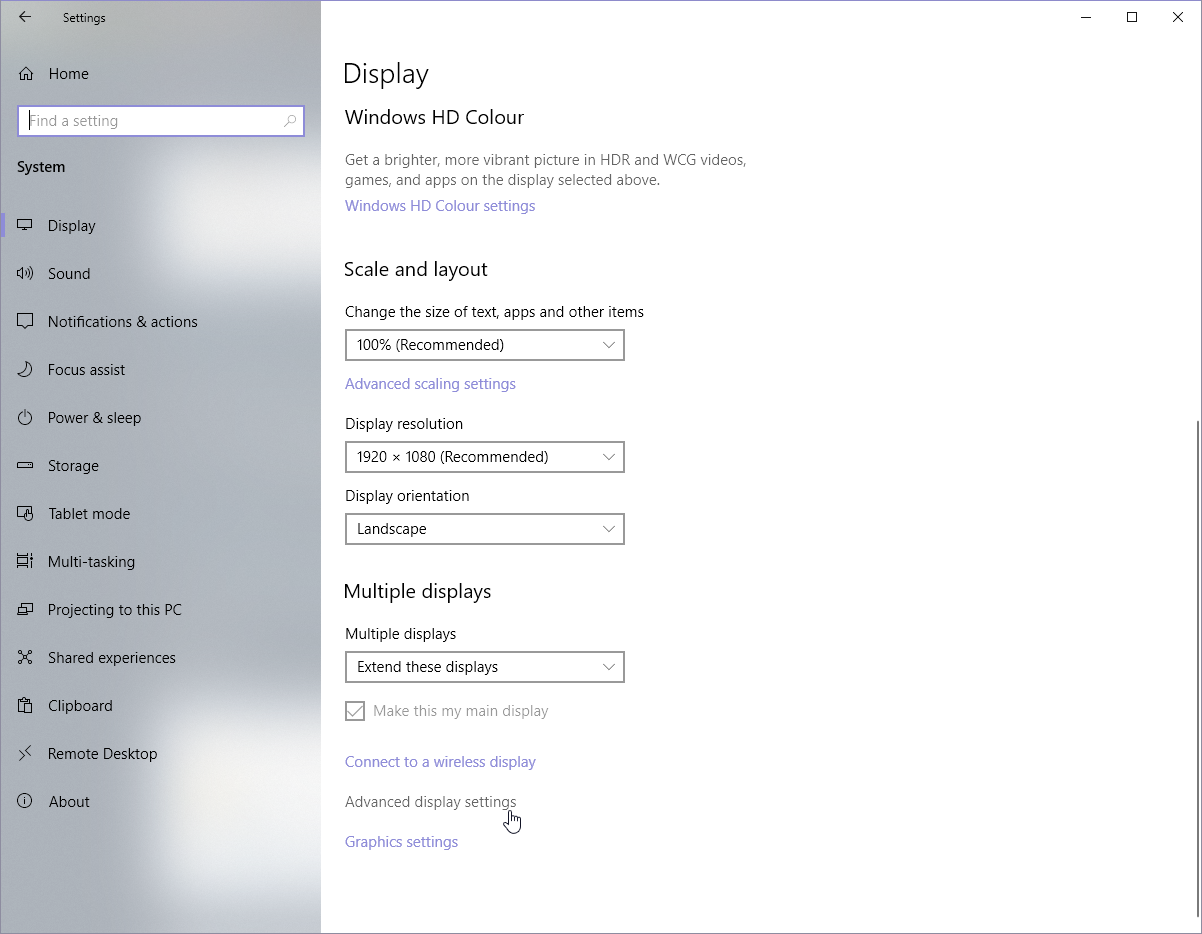This screenshot has width=1202, height=934.
Task: Open the Display orientation Landscape dropdown
Action: [x=485, y=529]
